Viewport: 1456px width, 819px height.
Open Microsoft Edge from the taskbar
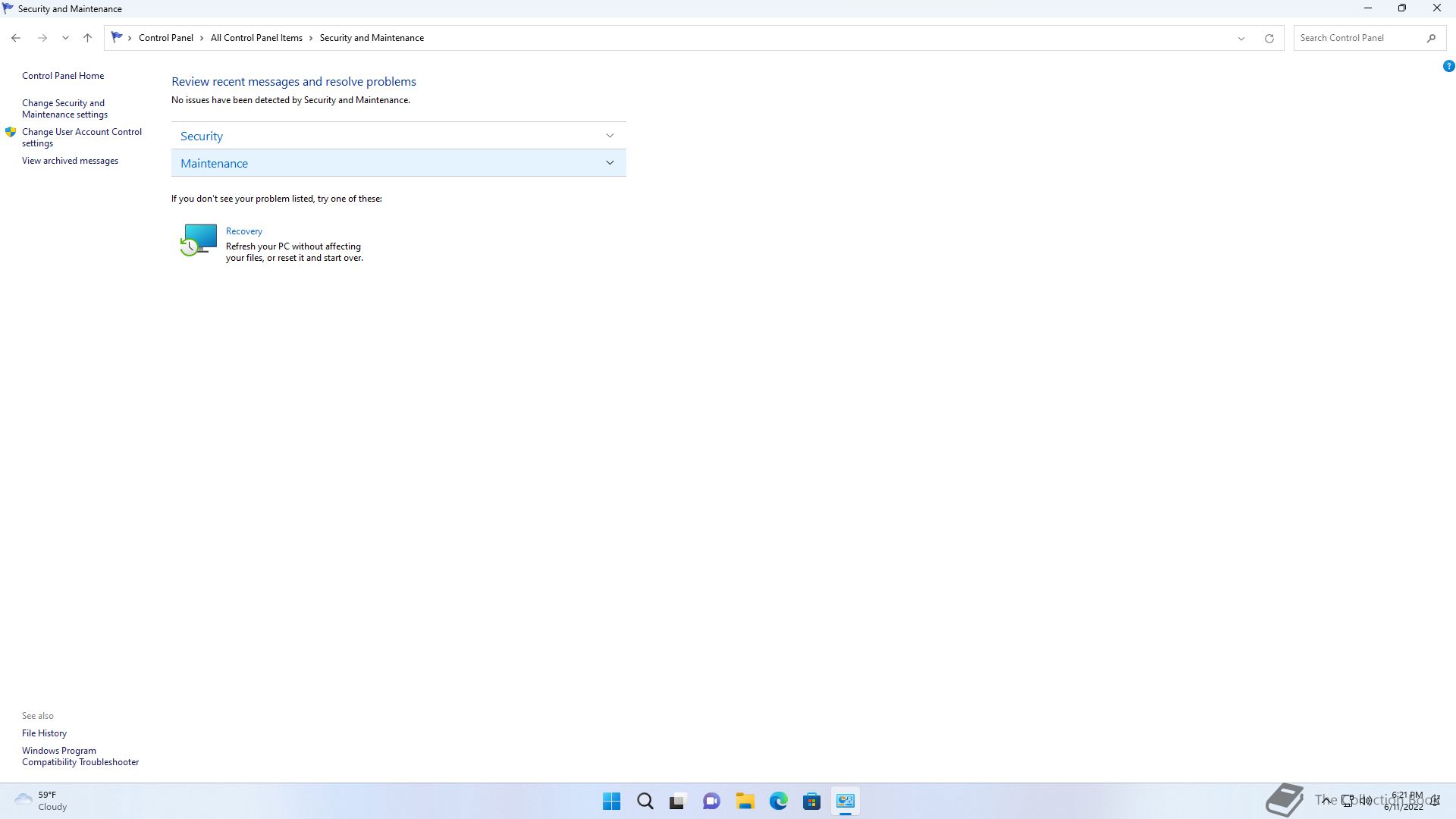tap(778, 801)
